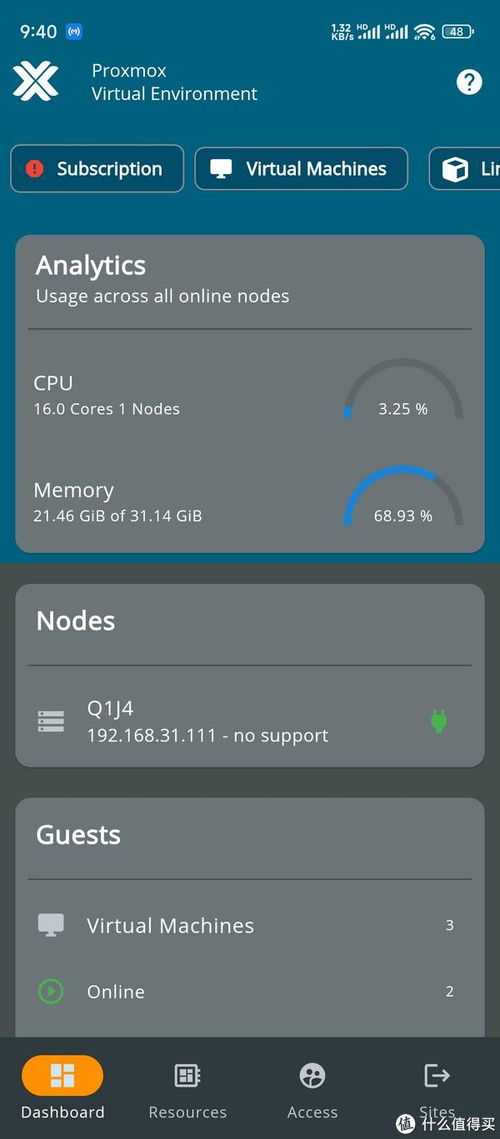
Task: Click the Memory usage gauge 68.93 %
Action: [x=403, y=498]
